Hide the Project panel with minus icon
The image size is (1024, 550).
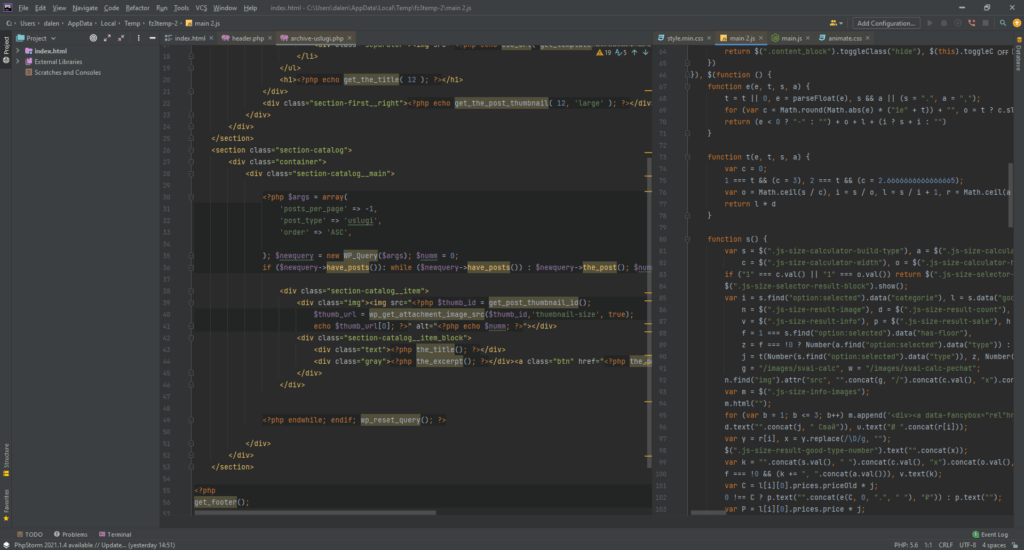click(x=152, y=38)
